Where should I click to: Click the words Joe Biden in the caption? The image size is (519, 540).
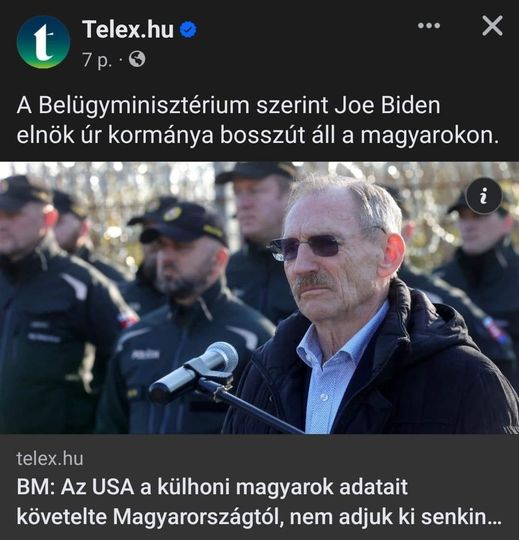tap(387, 105)
